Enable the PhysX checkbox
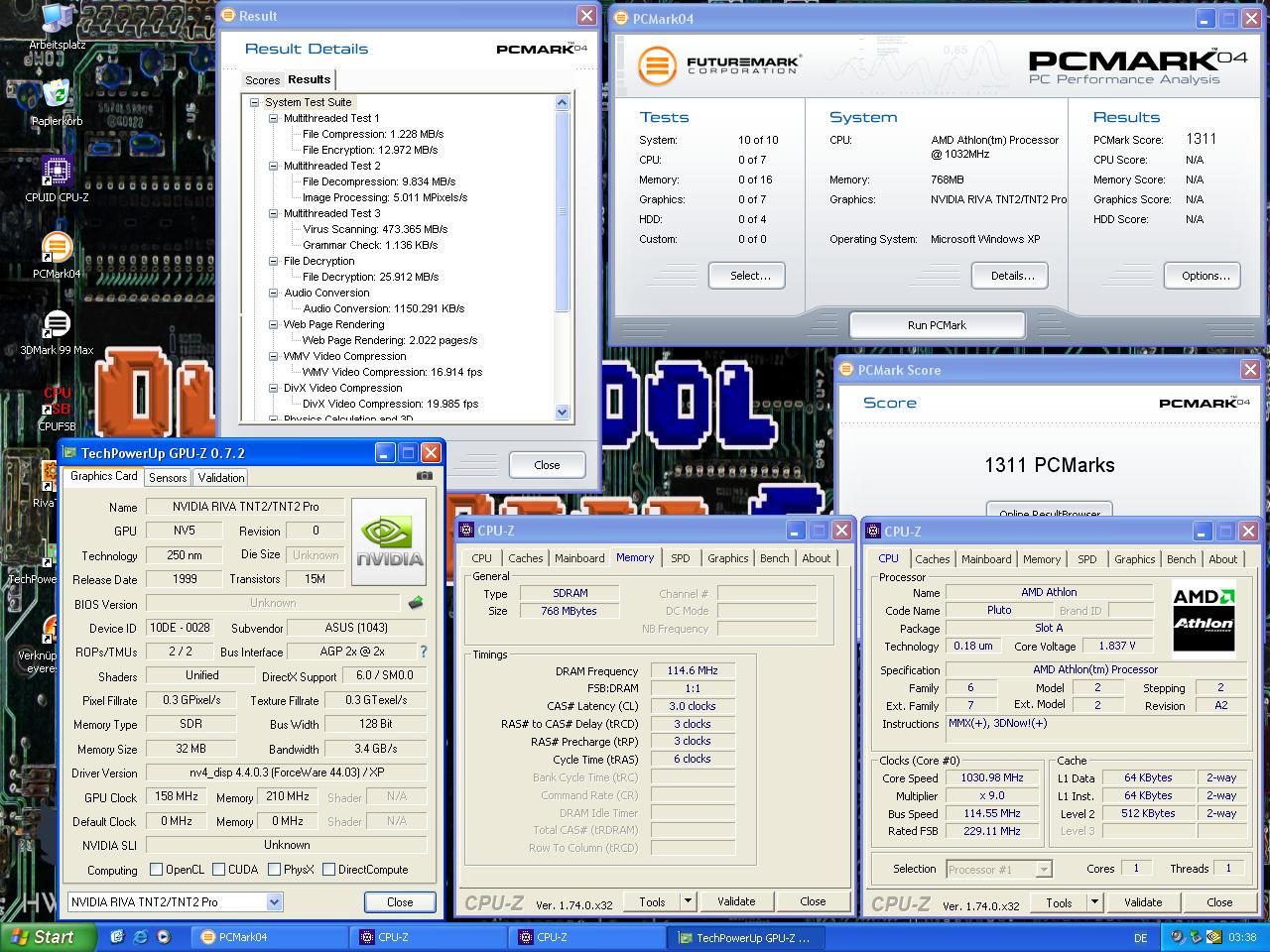 (x=275, y=870)
